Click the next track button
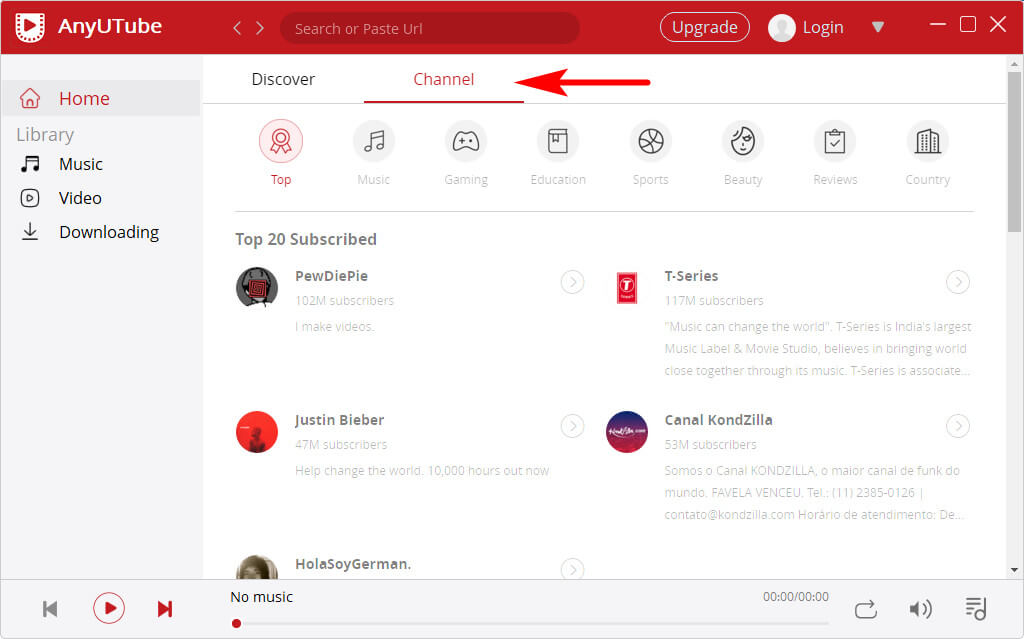The height and width of the screenshot is (639, 1024). pyautogui.click(x=165, y=609)
